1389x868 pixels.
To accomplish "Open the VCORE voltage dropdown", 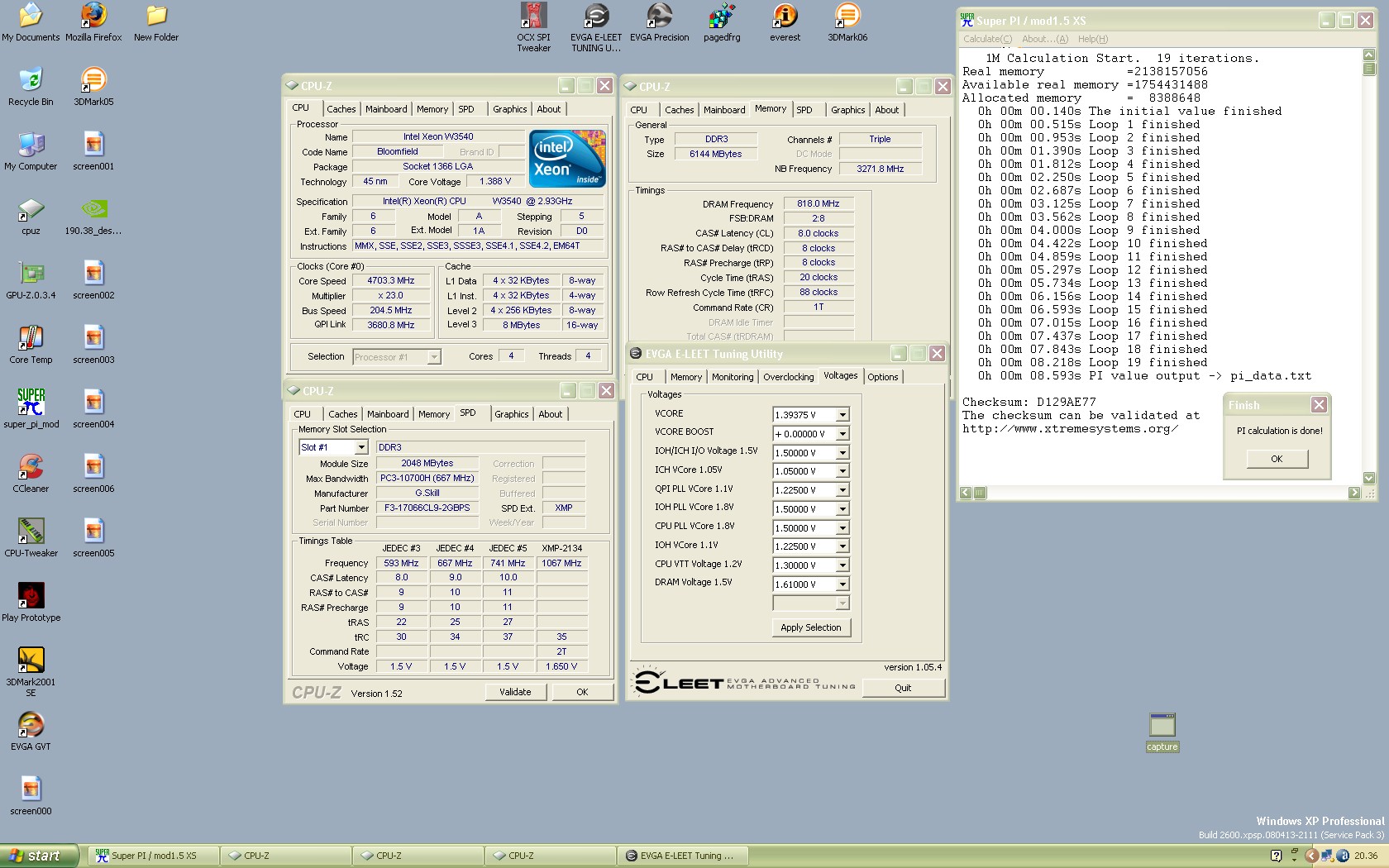I will pos(842,415).
